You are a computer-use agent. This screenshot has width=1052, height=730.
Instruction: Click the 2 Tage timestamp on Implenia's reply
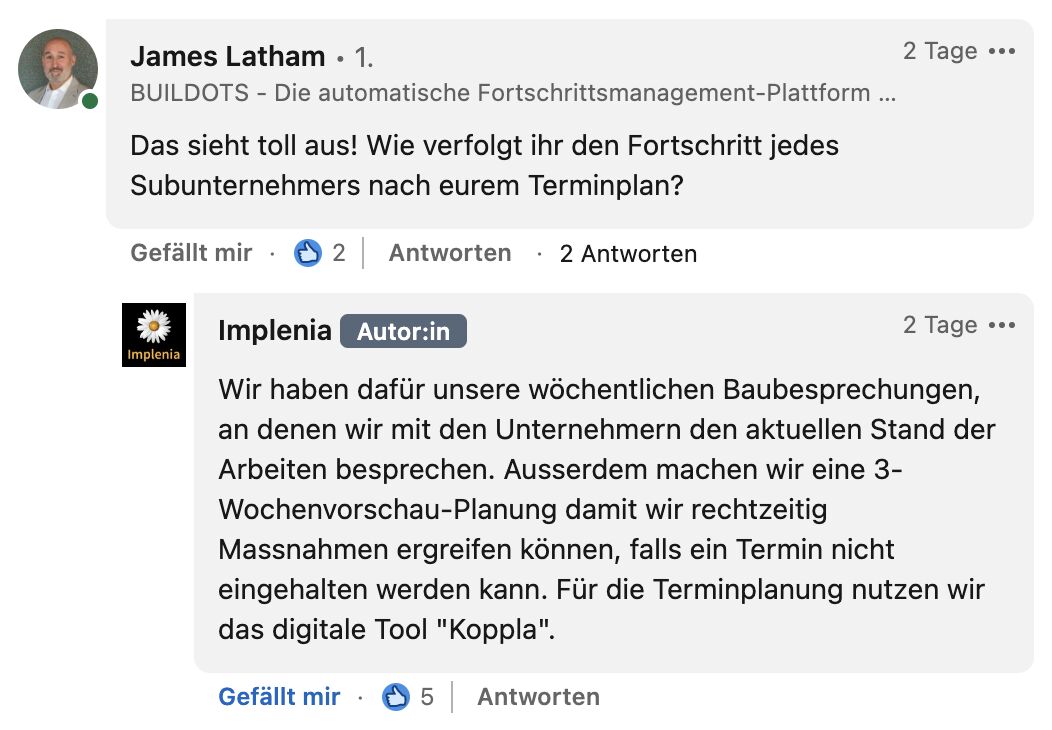coord(940,325)
